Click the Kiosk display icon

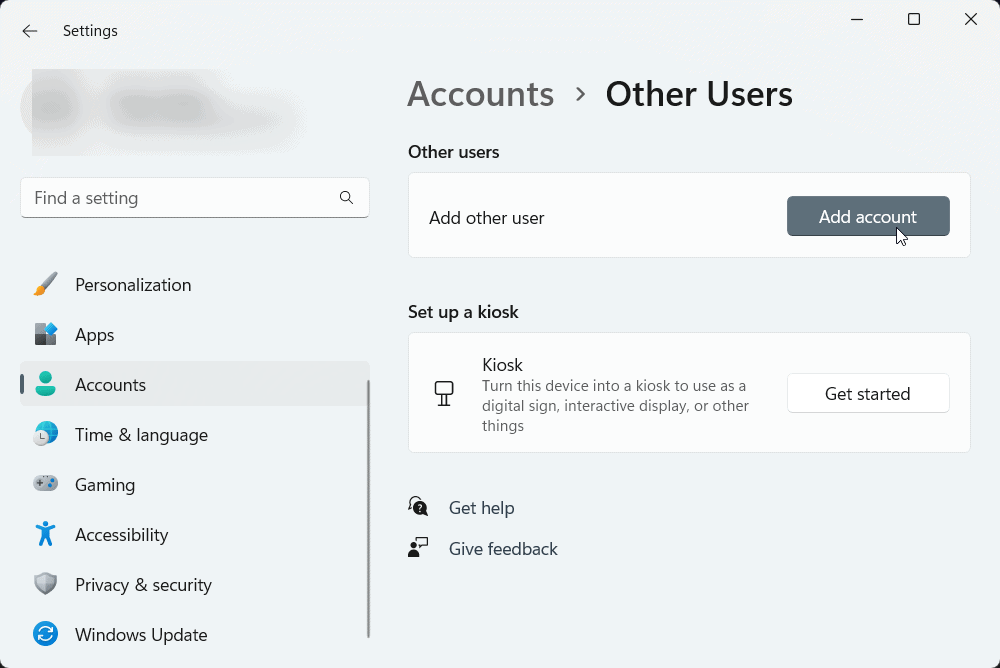pos(444,393)
